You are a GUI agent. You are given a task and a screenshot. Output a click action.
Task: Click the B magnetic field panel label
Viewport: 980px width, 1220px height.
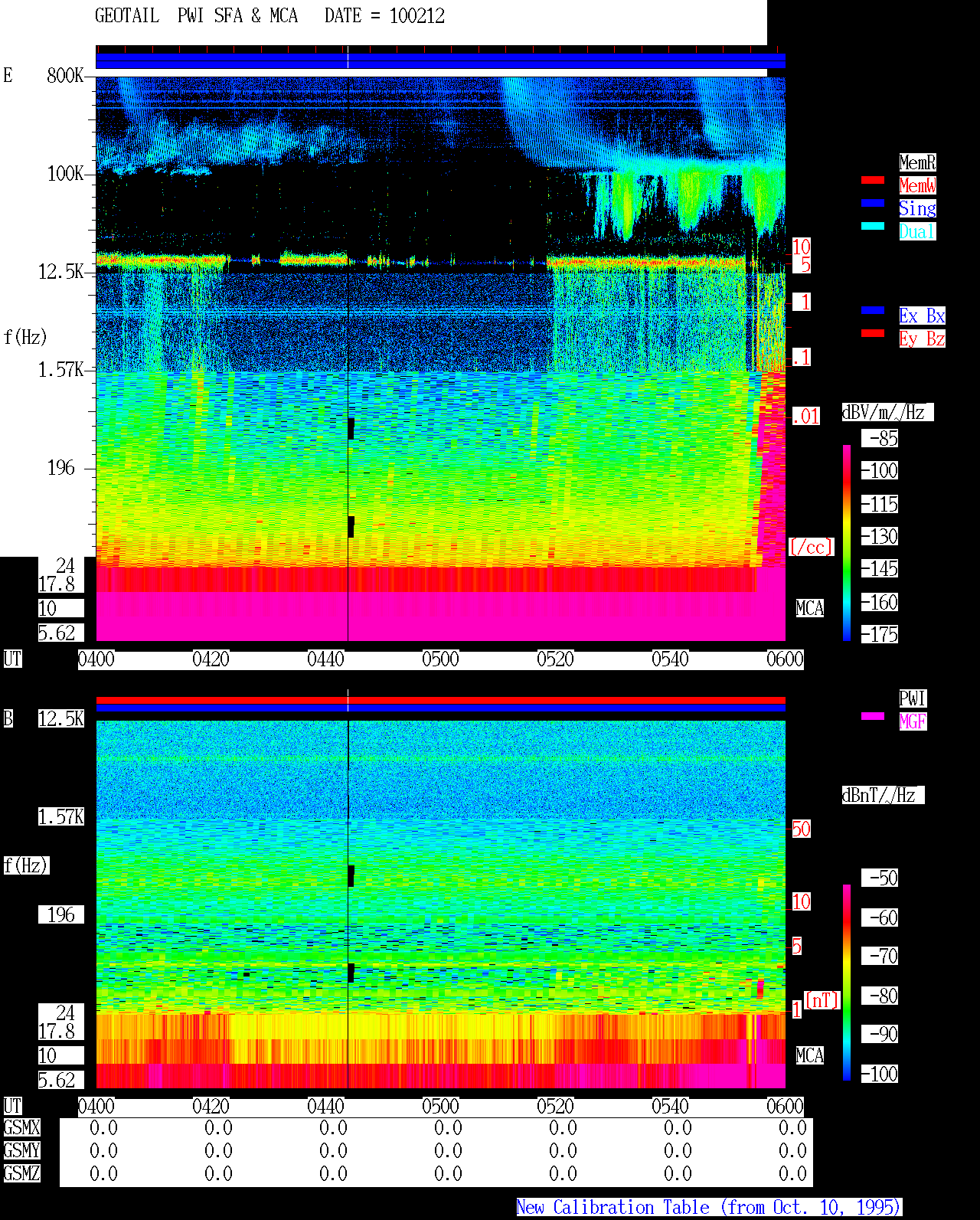point(8,718)
